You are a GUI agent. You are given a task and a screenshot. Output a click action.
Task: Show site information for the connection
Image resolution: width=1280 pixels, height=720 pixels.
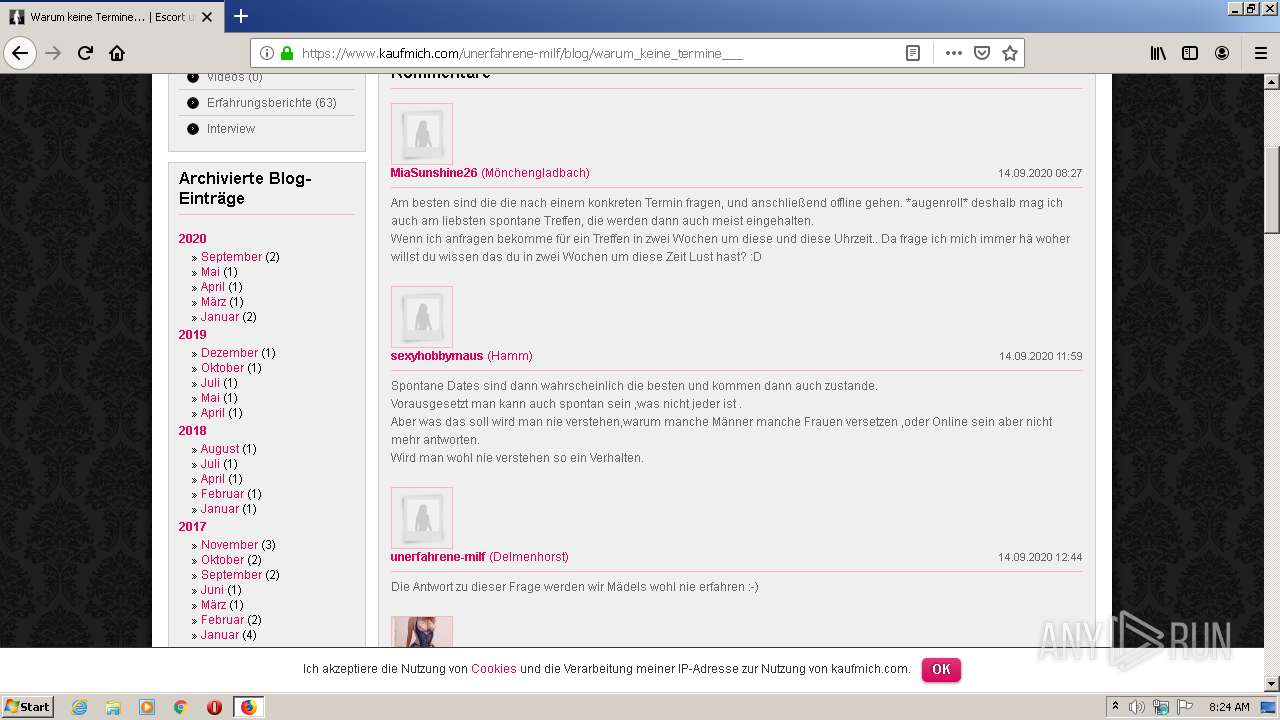(267, 53)
